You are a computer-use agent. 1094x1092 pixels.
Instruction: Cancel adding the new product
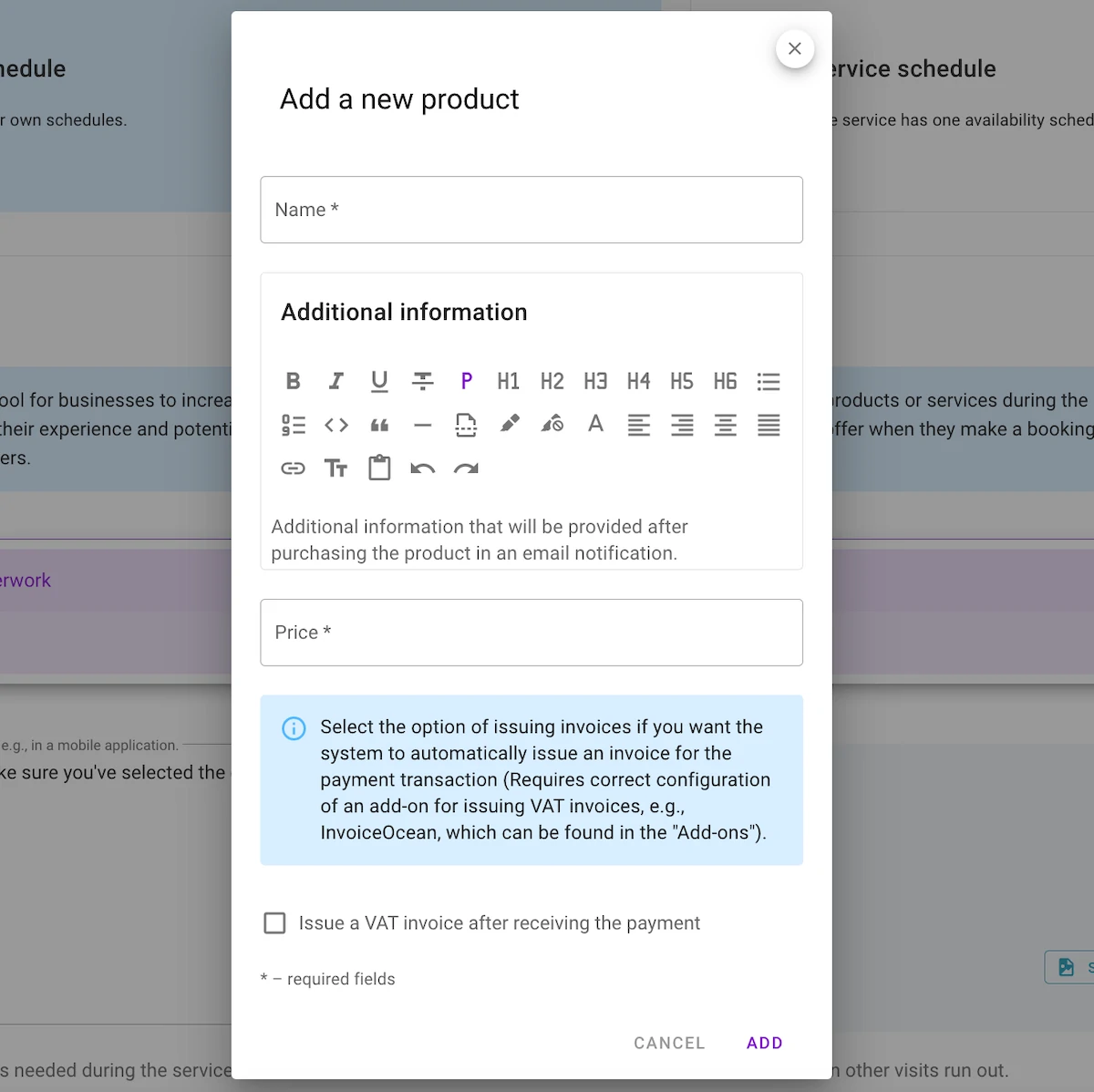(x=669, y=1043)
